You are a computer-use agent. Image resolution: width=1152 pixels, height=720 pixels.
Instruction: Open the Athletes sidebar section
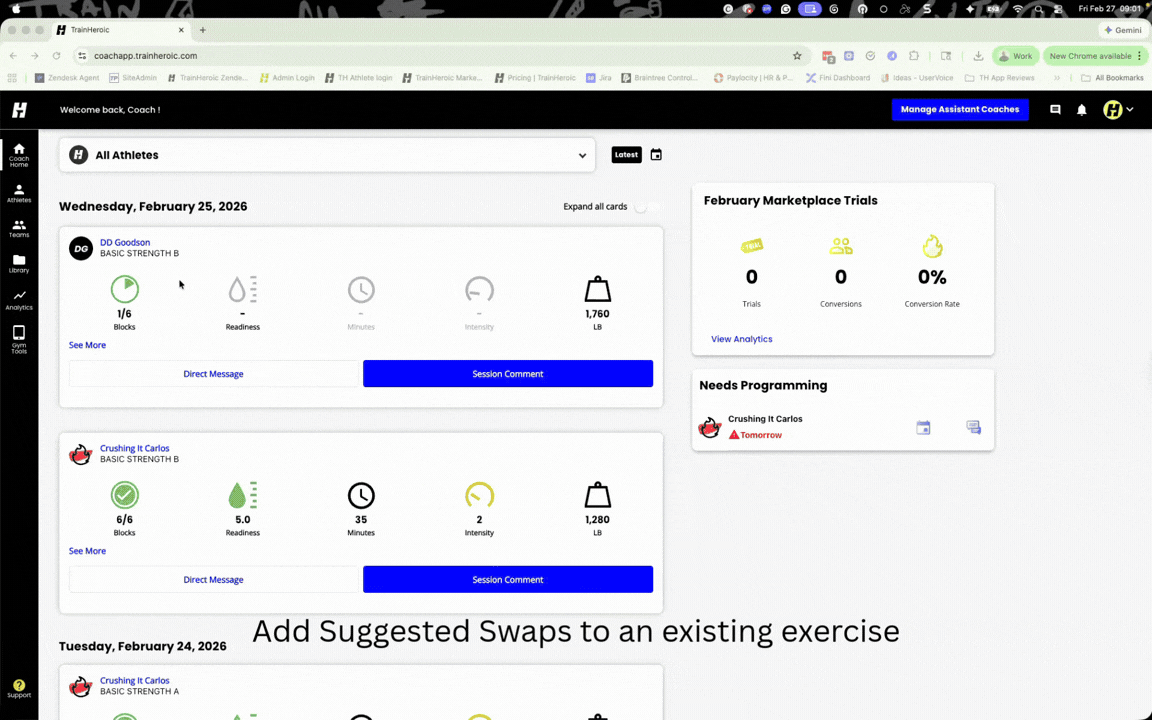click(x=19, y=194)
